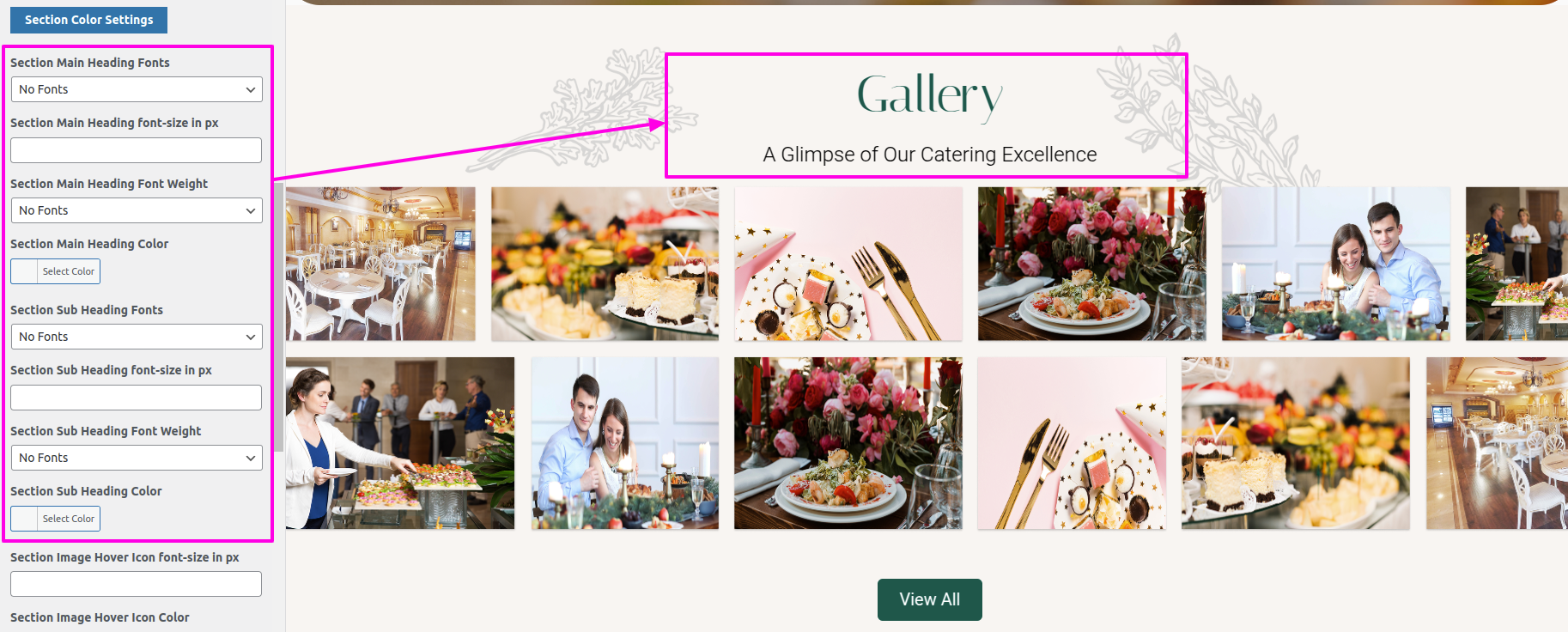This screenshot has width=1568, height=632.
Task: Click the gallery subheading about Catering Excellence
Action: 929,155
